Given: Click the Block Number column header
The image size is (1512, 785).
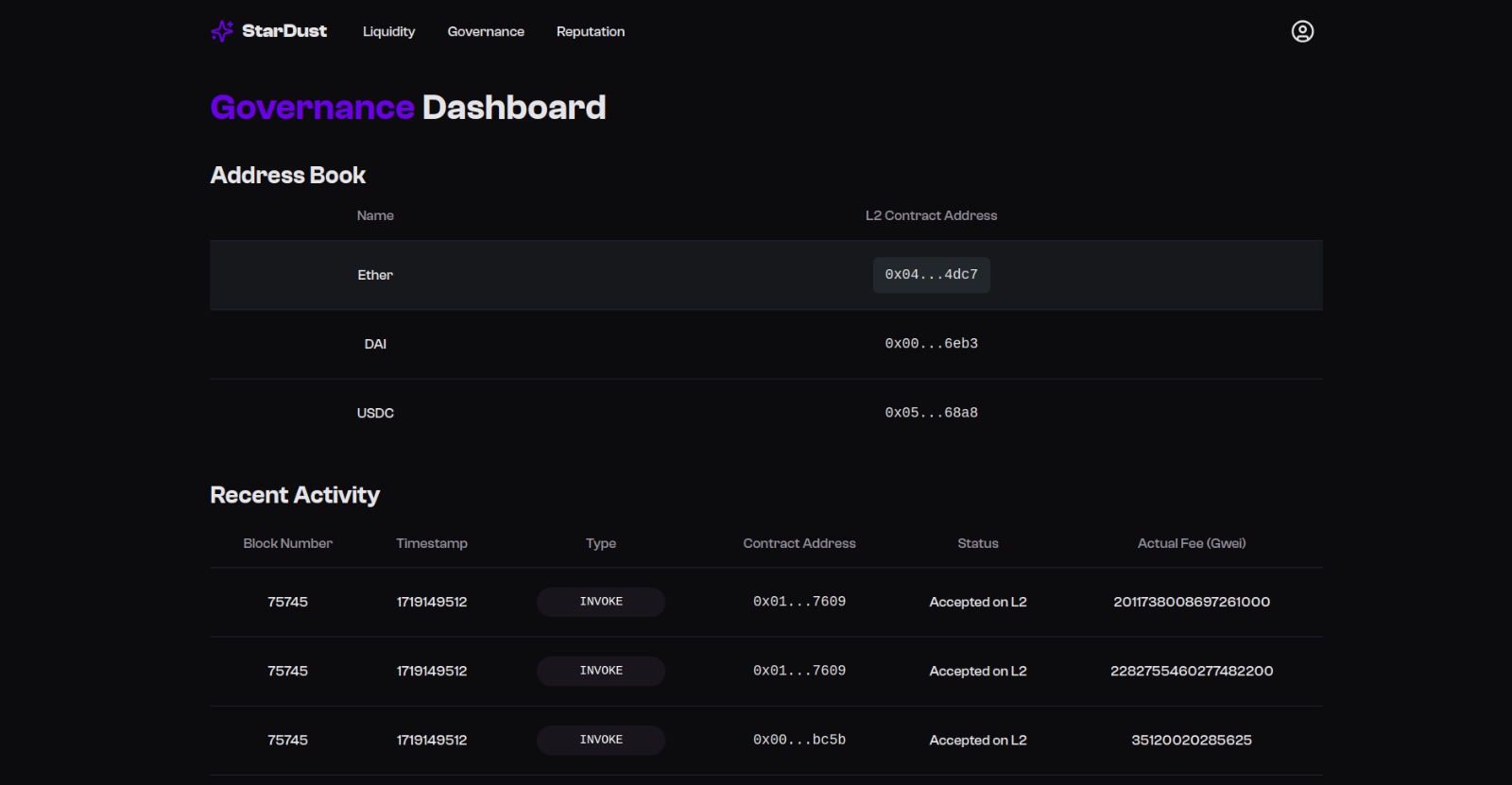Looking at the screenshot, I should [288, 543].
